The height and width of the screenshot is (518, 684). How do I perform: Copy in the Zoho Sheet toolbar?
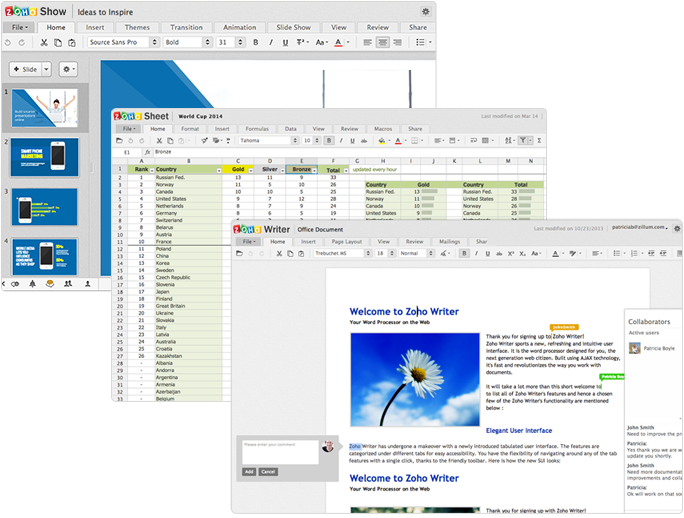170,141
